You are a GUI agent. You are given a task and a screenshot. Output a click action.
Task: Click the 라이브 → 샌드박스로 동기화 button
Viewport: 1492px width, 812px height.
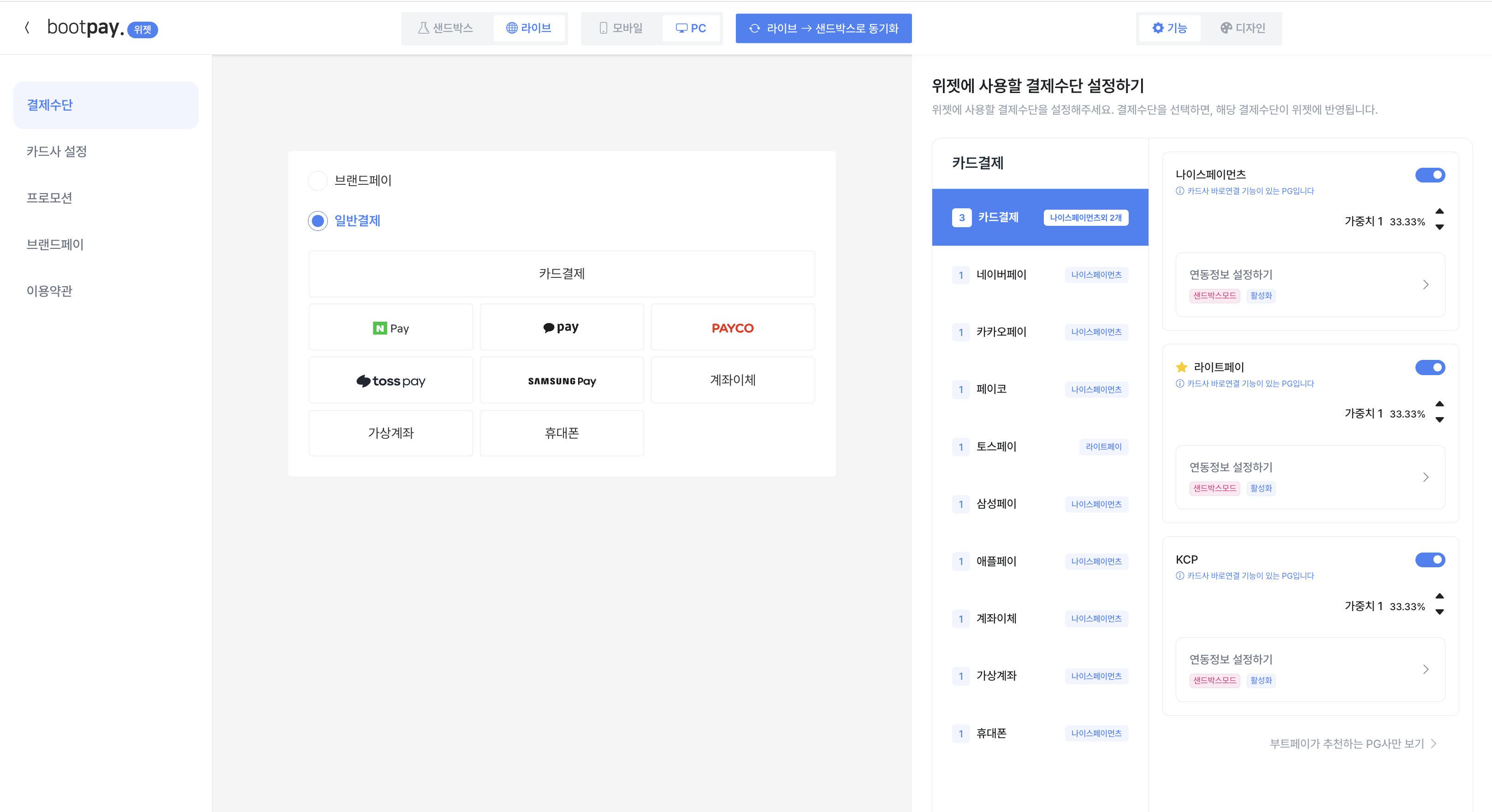823,28
